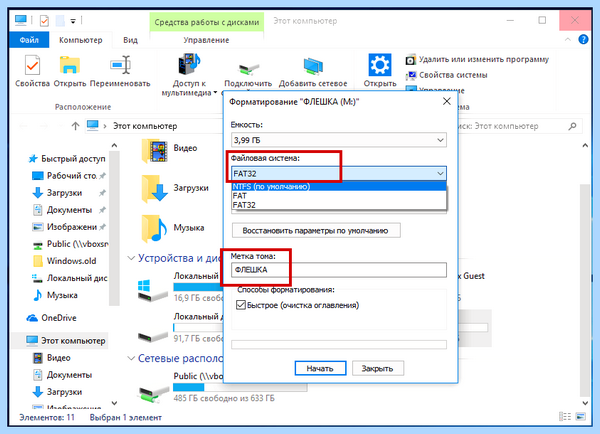Image resolution: width=600 pixels, height=434 pixels.
Task: Open the Емкость dropdown
Action: pyautogui.click(x=339, y=140)
